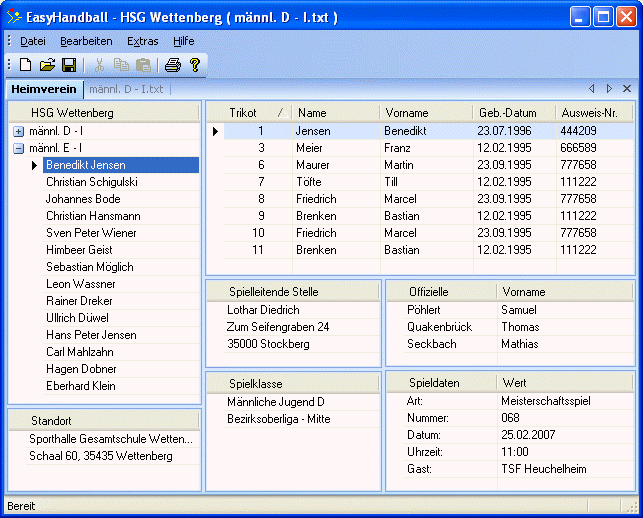Image resolution: width=643 pixels, height=518 pixels.
Task: Click the Cut scissors icon
Action: pos(99,65)
